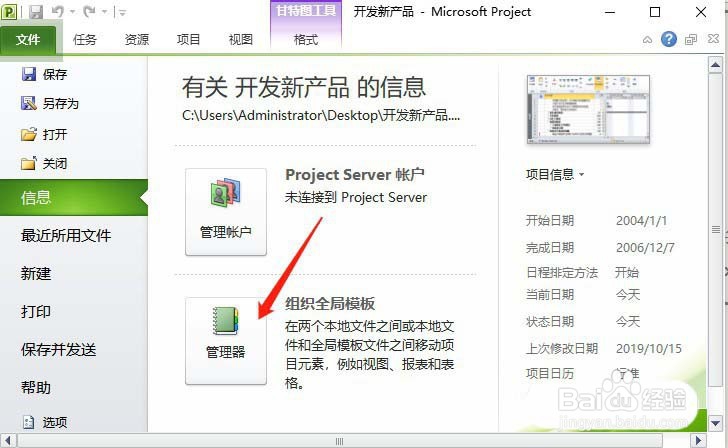728x448 pixels.
Task: Click the Save icon in quick access toolbar
Action: tap(36, 12)
